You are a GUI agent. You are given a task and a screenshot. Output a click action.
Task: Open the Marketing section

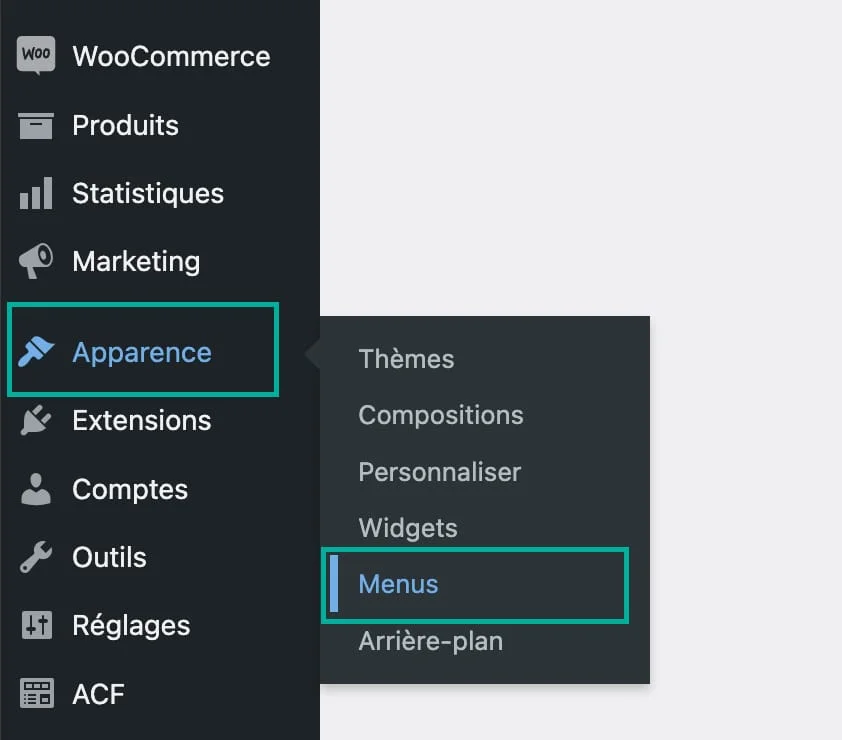tap(135, 261)
